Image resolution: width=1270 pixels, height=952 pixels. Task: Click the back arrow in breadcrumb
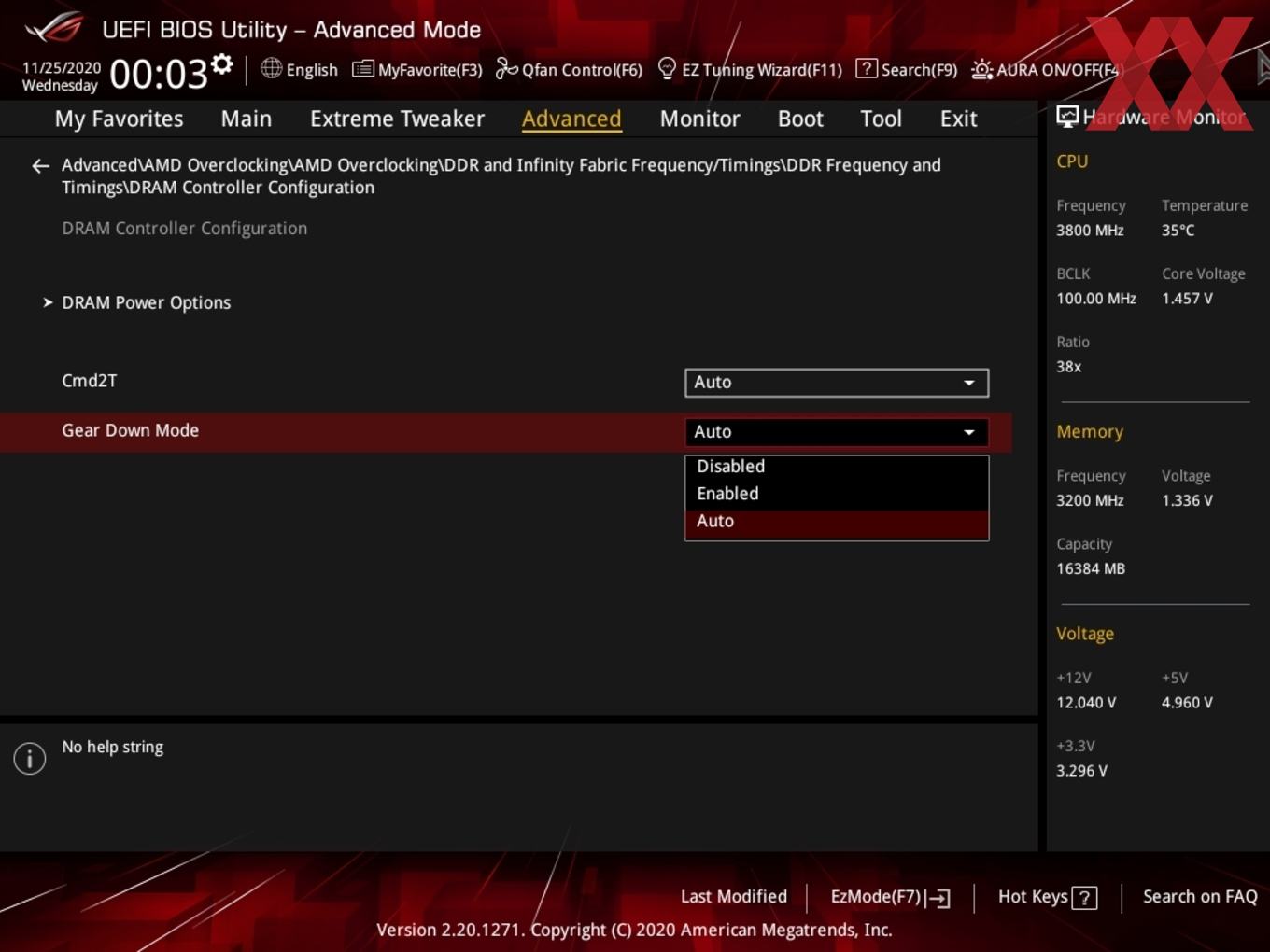pyautogui.click(x=40, y=166)
